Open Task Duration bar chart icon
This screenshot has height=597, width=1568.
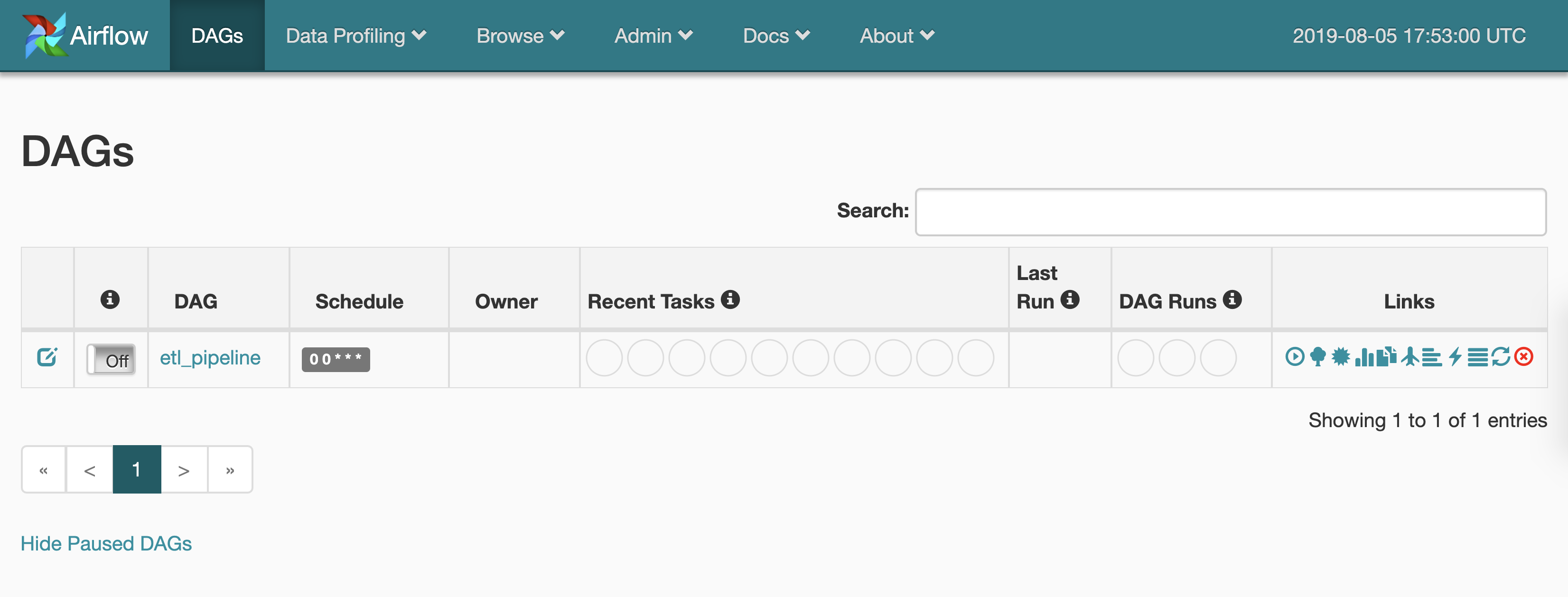point(1365,357)
